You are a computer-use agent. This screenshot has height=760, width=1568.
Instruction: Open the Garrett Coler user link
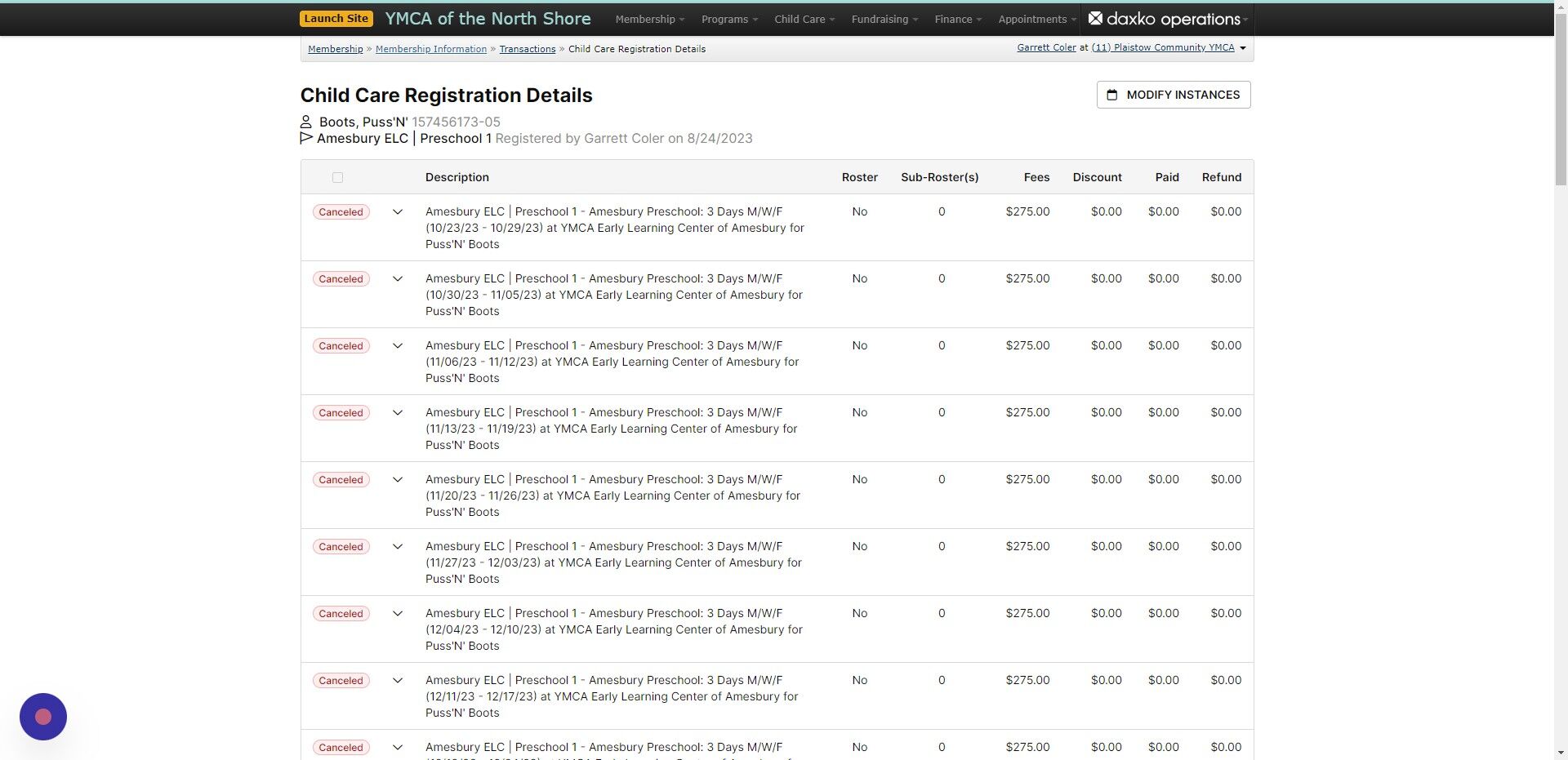coord(1046,47)
